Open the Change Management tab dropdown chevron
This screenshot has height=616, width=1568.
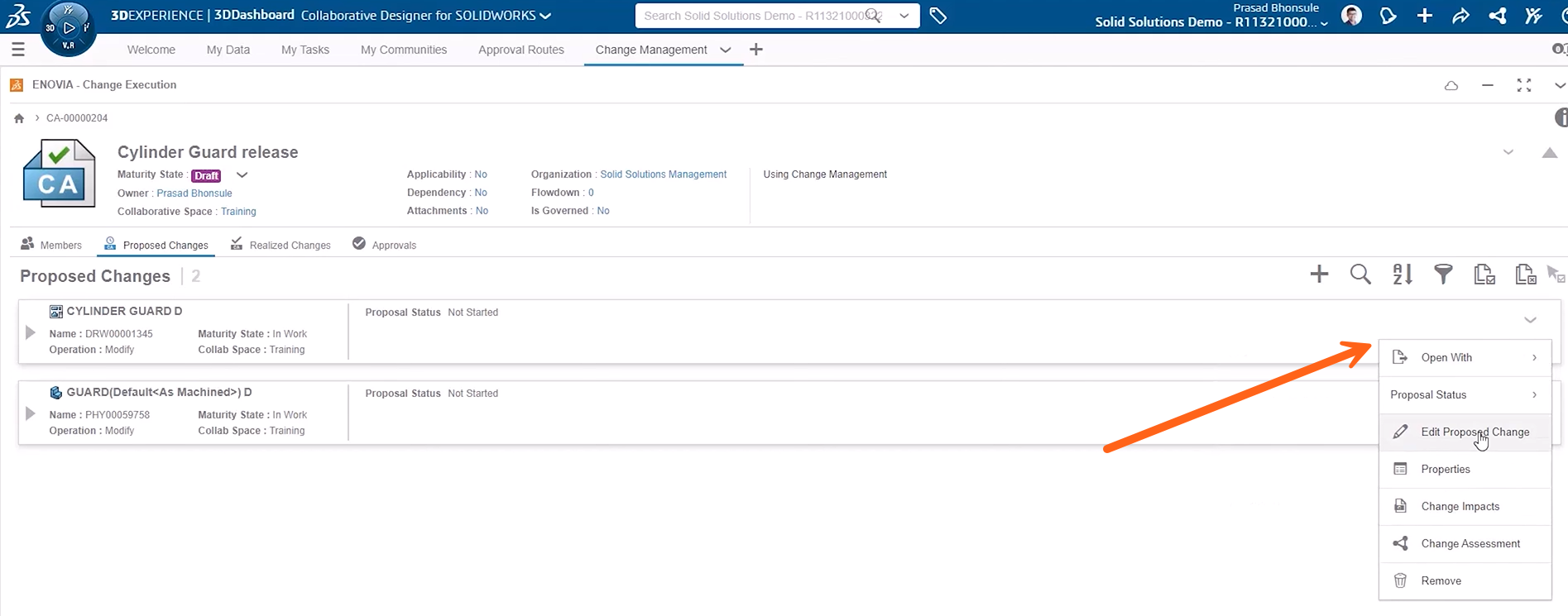pos(726,50)
